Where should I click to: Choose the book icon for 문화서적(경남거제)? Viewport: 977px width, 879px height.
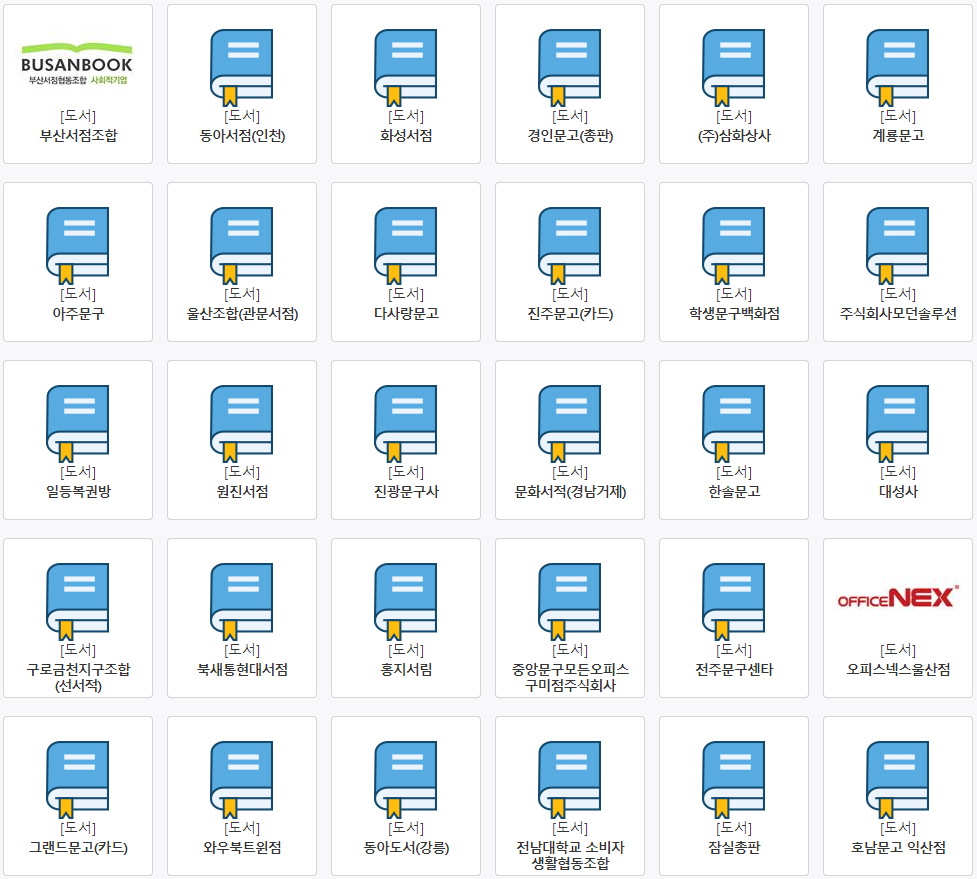coord(570,424)
